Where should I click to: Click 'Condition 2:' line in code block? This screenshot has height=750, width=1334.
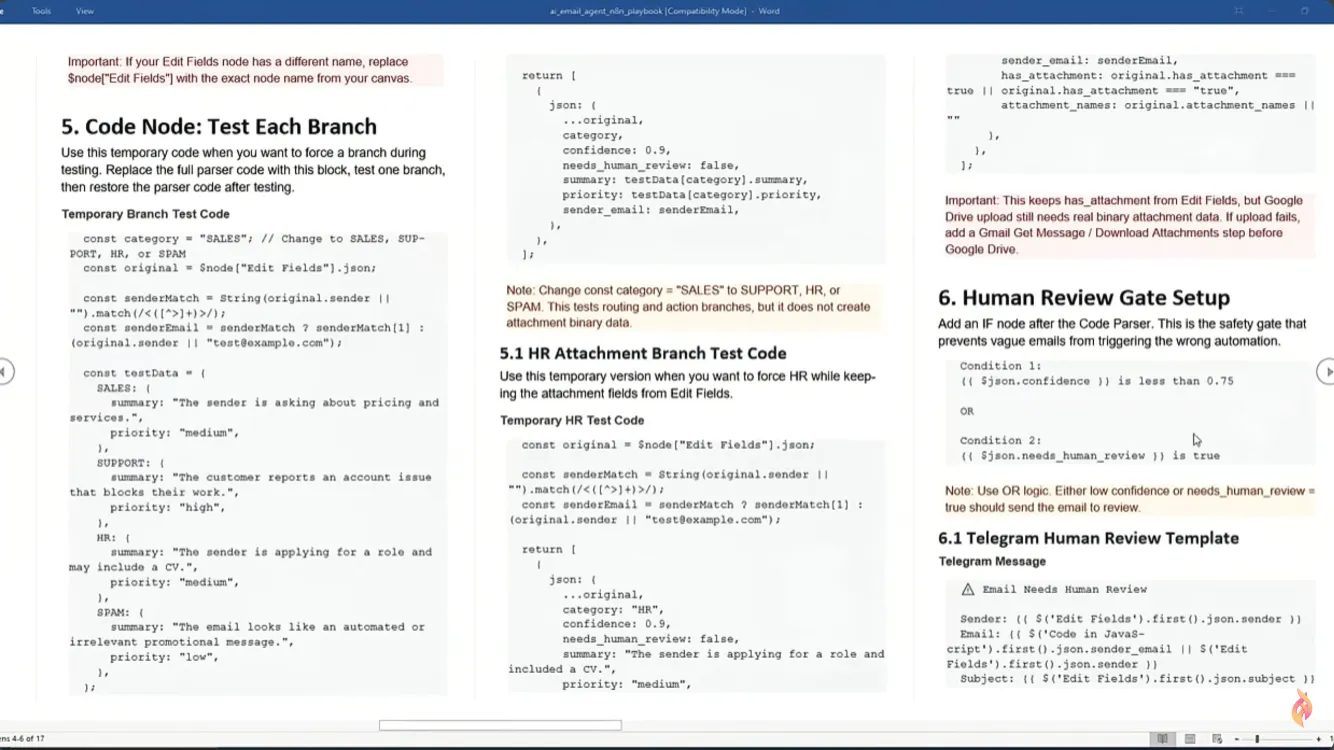(1000, 441)
